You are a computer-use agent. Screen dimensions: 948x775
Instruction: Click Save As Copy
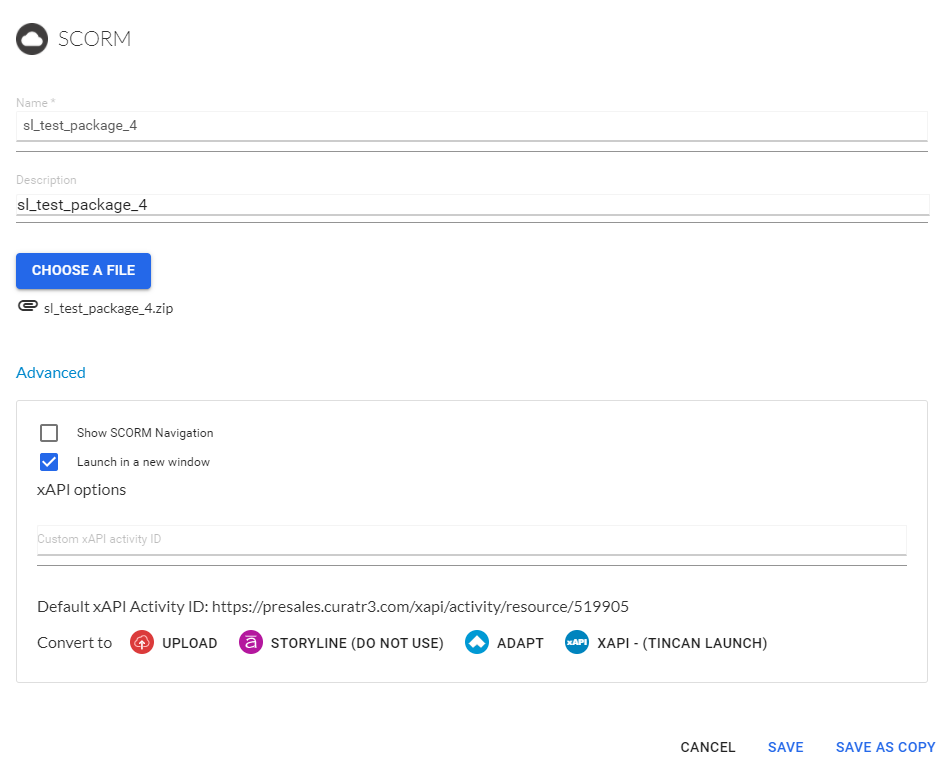pos(885,747)
